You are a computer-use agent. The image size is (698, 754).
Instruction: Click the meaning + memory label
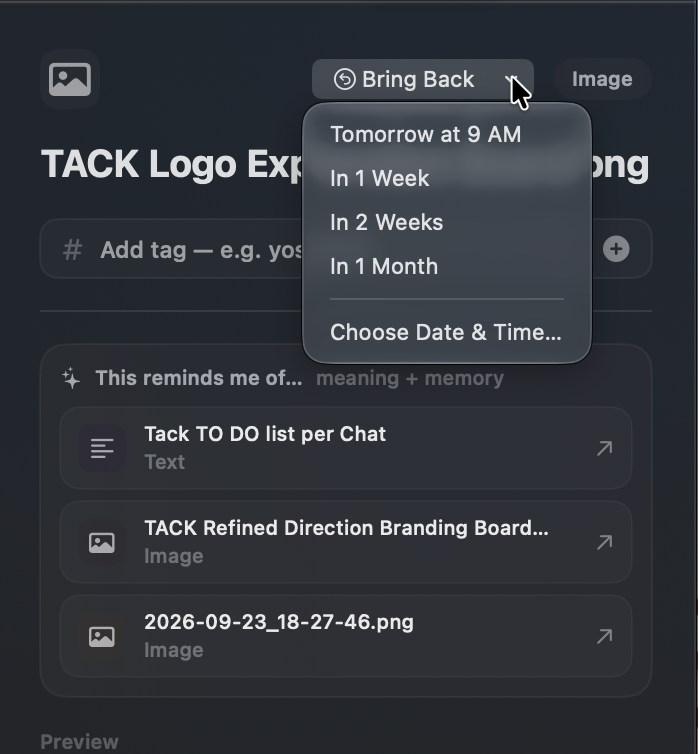pyautogui.click(x=410, y=378)
